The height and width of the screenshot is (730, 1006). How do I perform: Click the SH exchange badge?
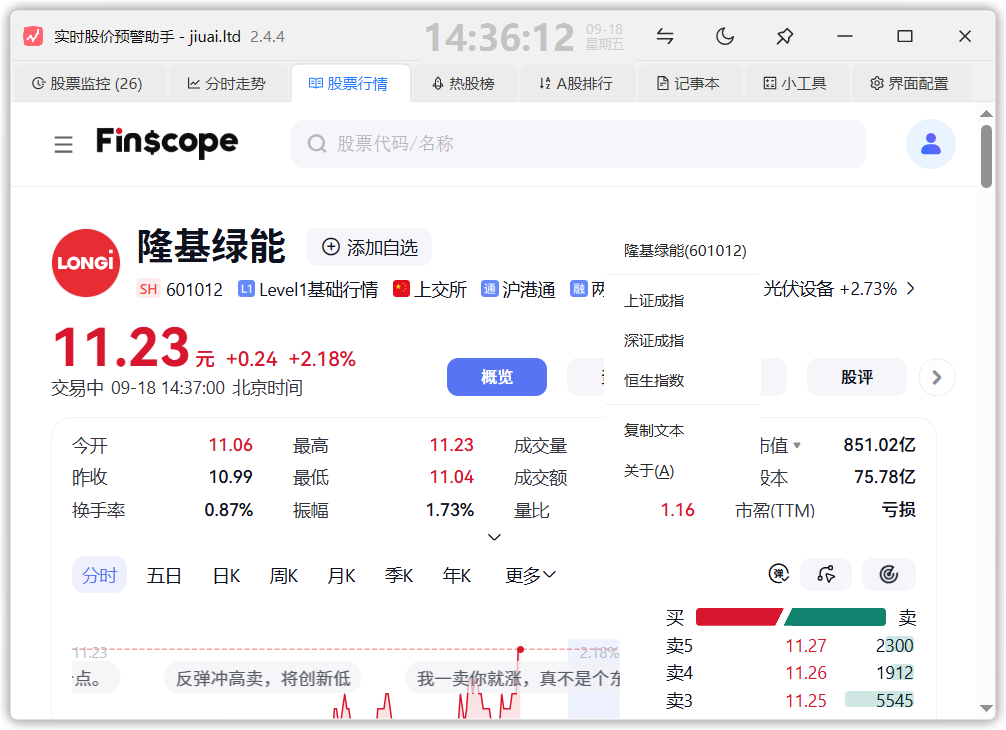[x=148, y=289]
